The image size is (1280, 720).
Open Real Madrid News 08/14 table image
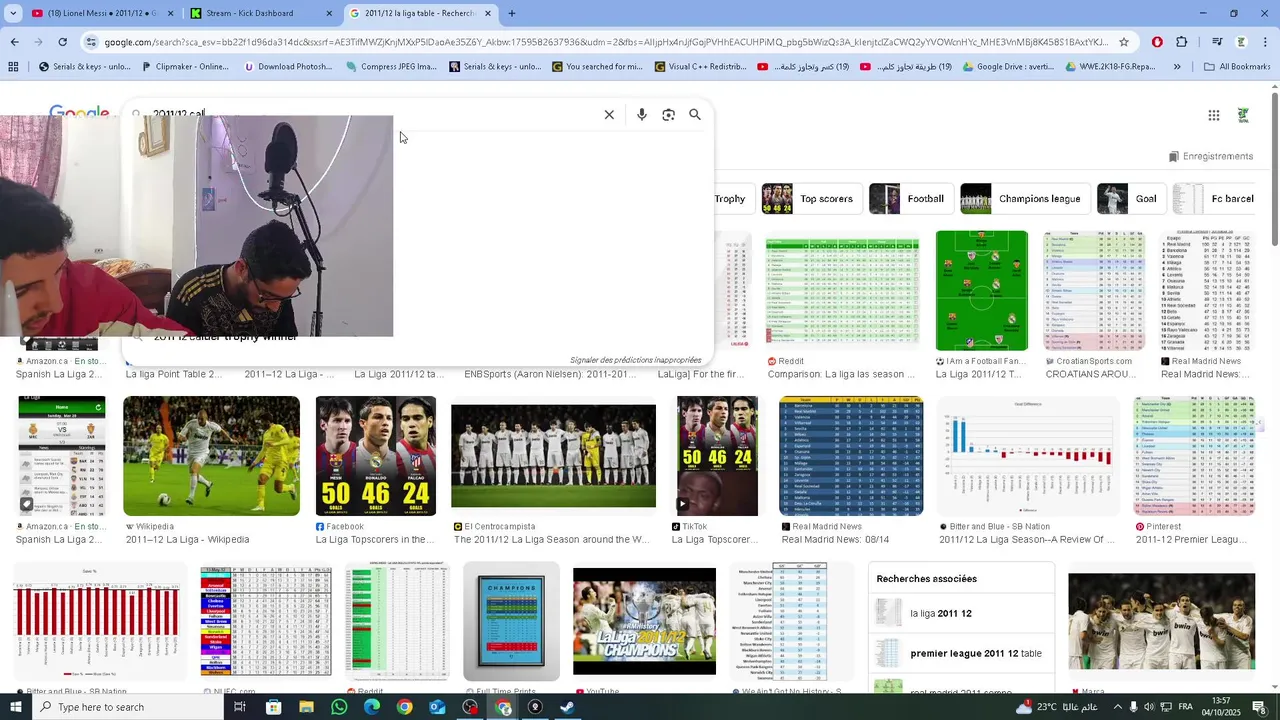coord(851,456)
